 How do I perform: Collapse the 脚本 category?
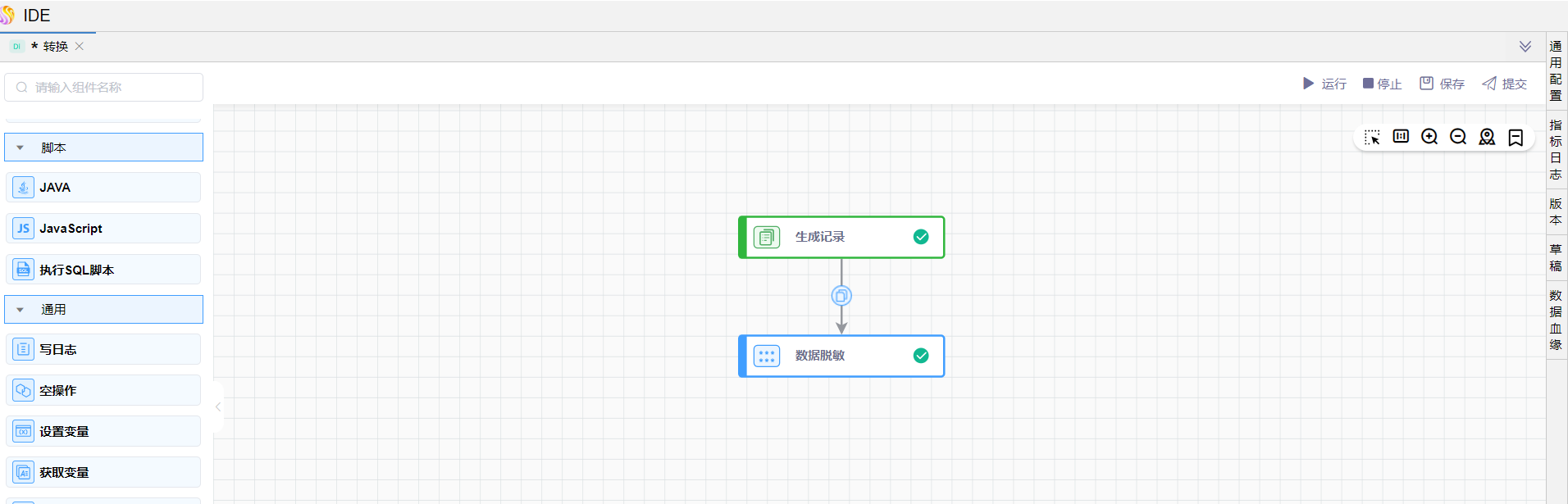(x=21, y=148)
